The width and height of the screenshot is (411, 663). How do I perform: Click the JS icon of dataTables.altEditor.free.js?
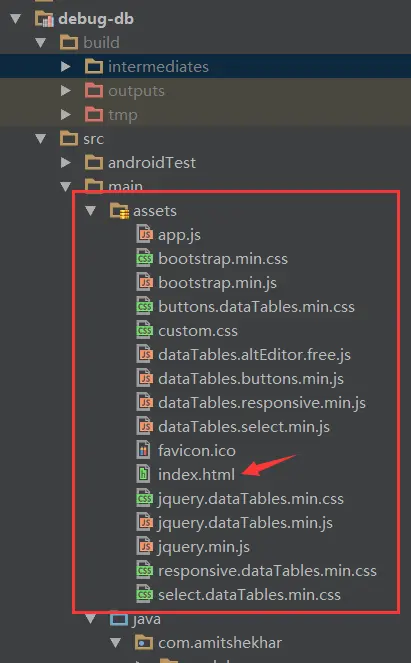(x=144, y=354)
